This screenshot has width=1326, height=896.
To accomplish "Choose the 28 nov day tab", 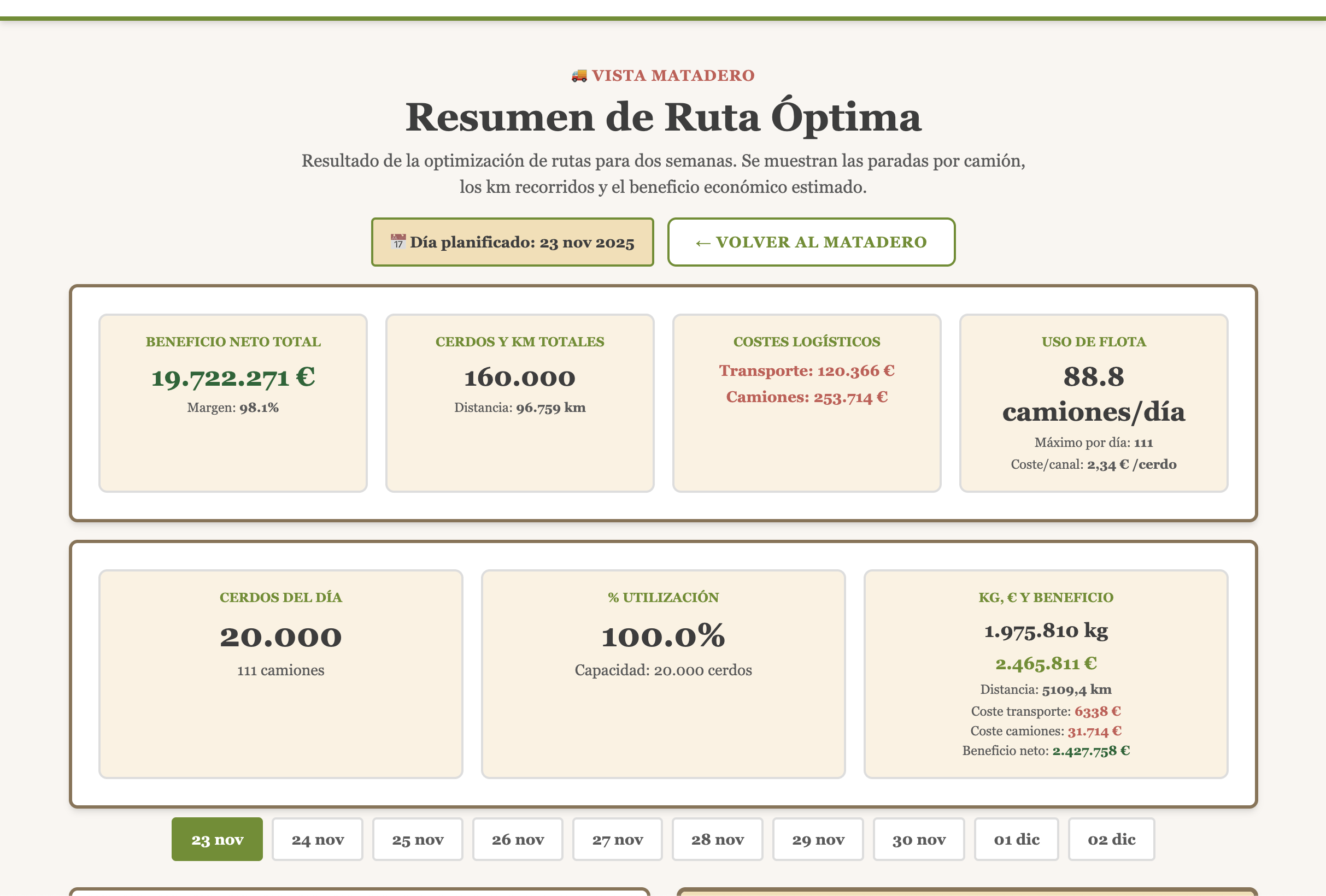I will click(x=717, y=839).
